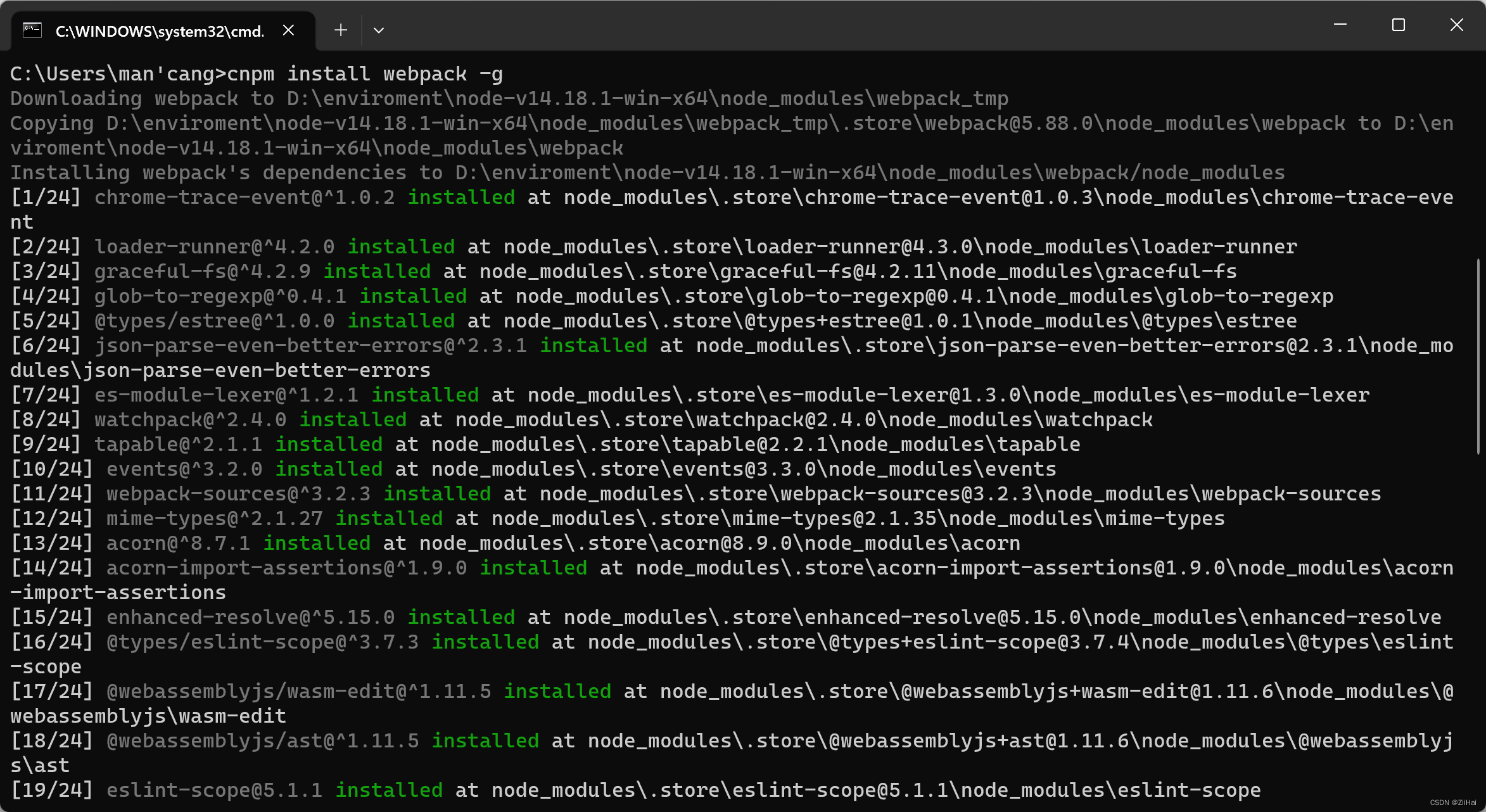Click the cmd icon in the tab
The image size is (1486, 812).
32,30
